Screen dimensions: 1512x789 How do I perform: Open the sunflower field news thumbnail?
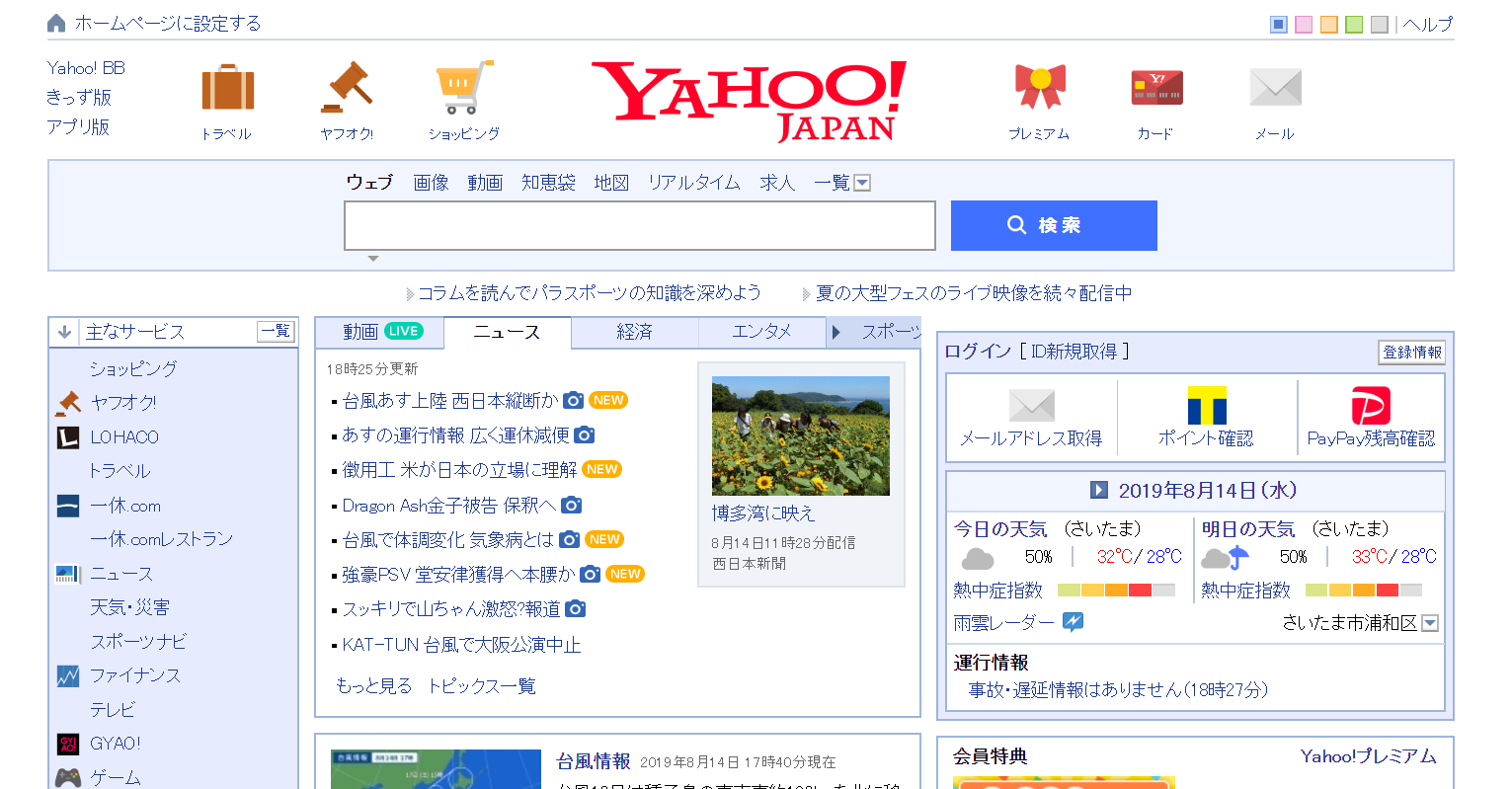pyautogui.click(x=801, y=435)
